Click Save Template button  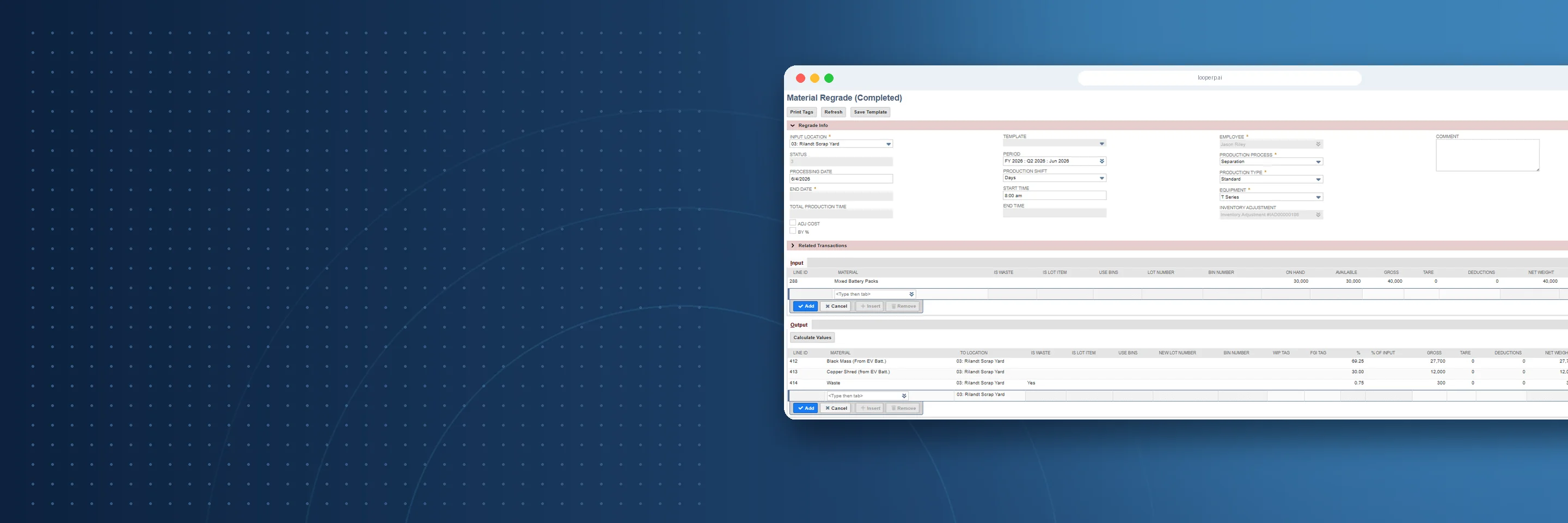[870, 112]
